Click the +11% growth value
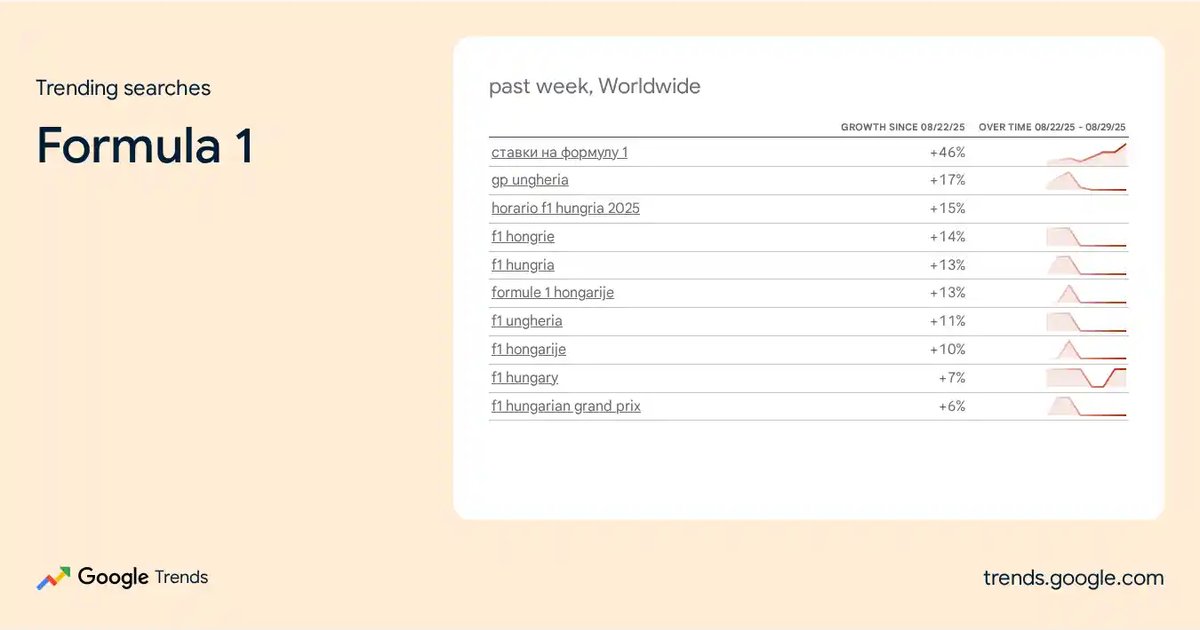This screenshot has width=1200, height=630. coord(947,321)
